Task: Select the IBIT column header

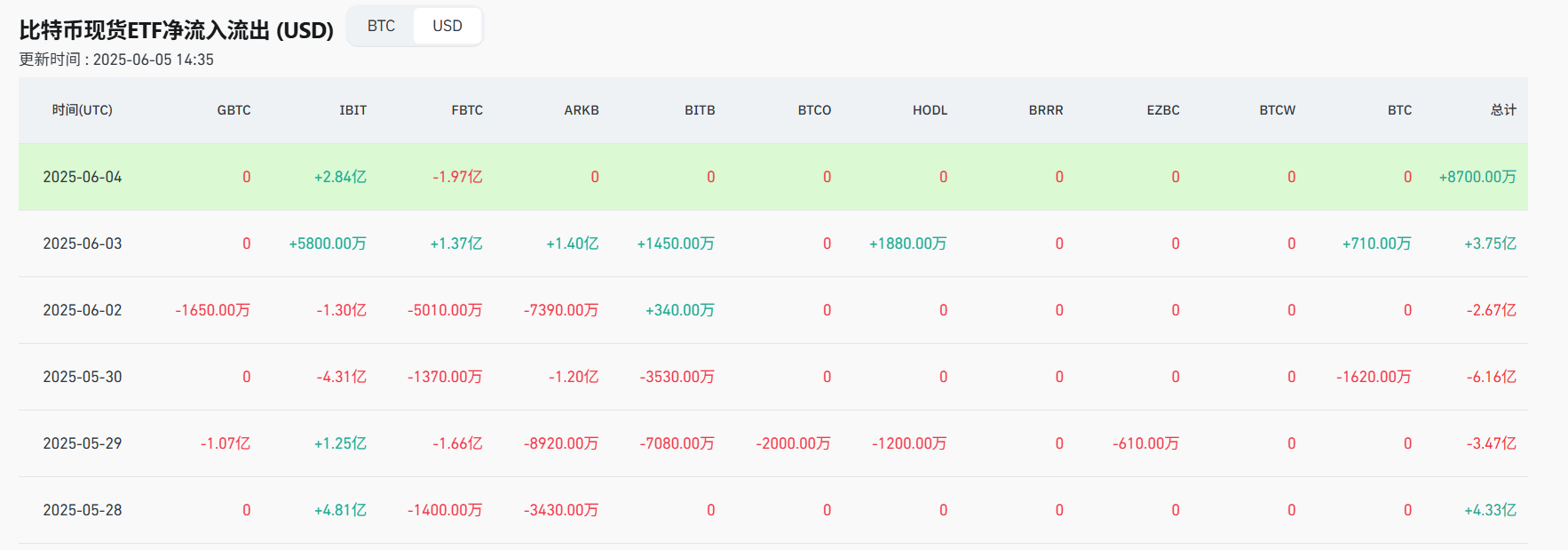Action: click(x=352, y=110)
